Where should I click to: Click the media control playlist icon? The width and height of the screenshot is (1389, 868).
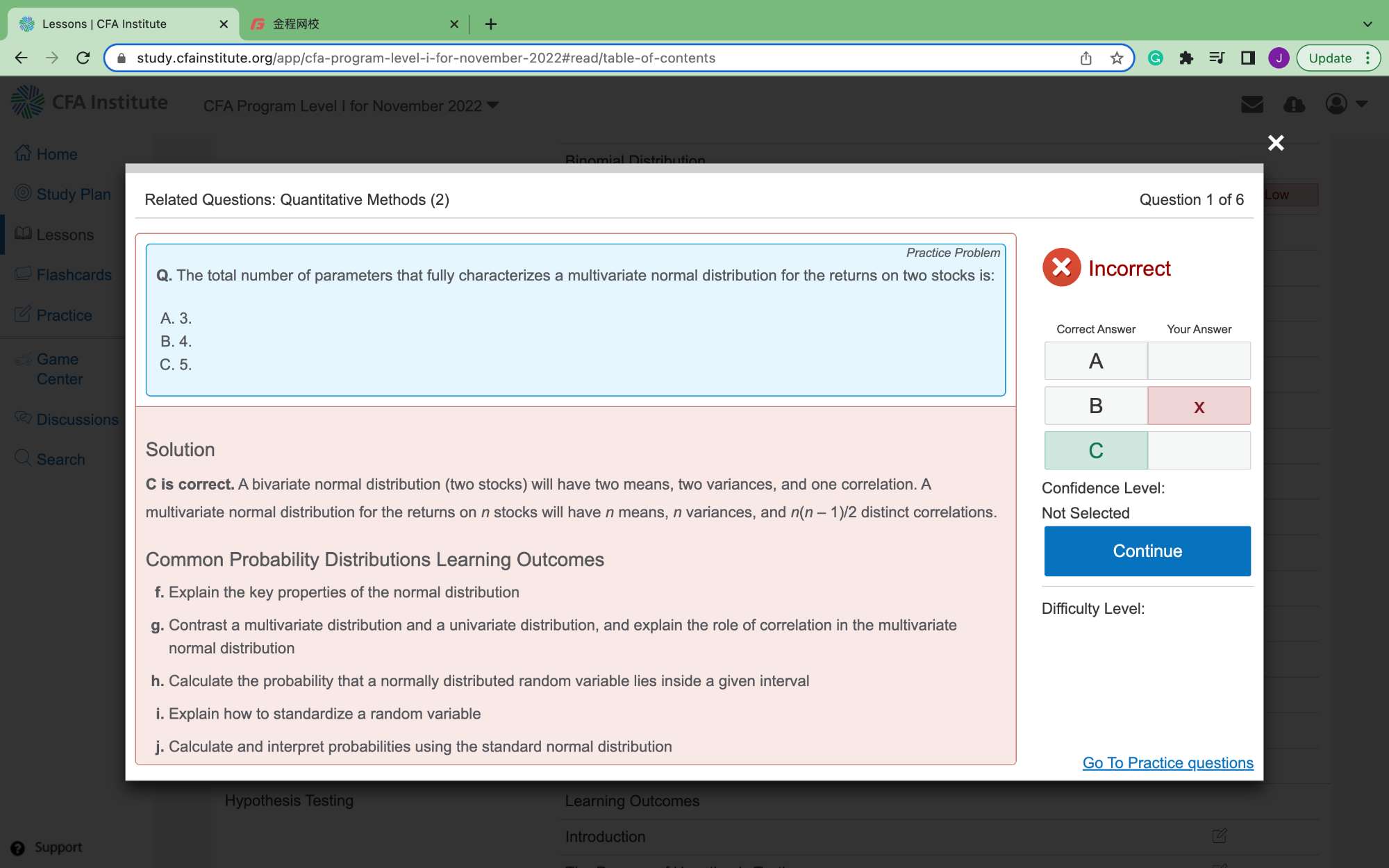[1217, 58]
